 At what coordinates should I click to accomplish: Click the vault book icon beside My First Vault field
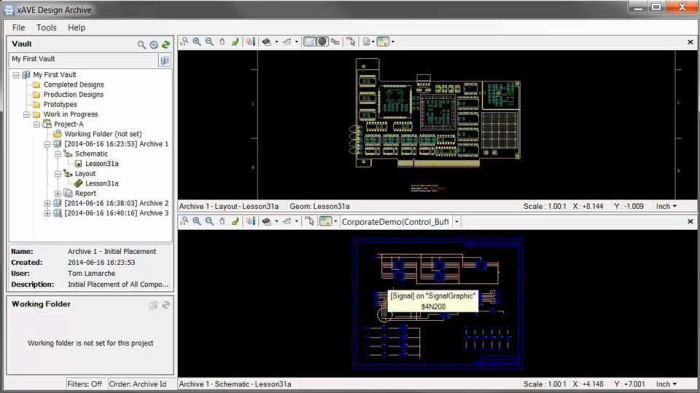point(164,60)
